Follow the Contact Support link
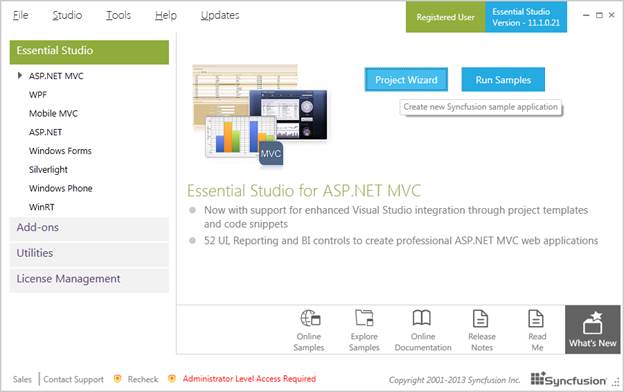Screen dimensions: 624x392 (73, 379)
